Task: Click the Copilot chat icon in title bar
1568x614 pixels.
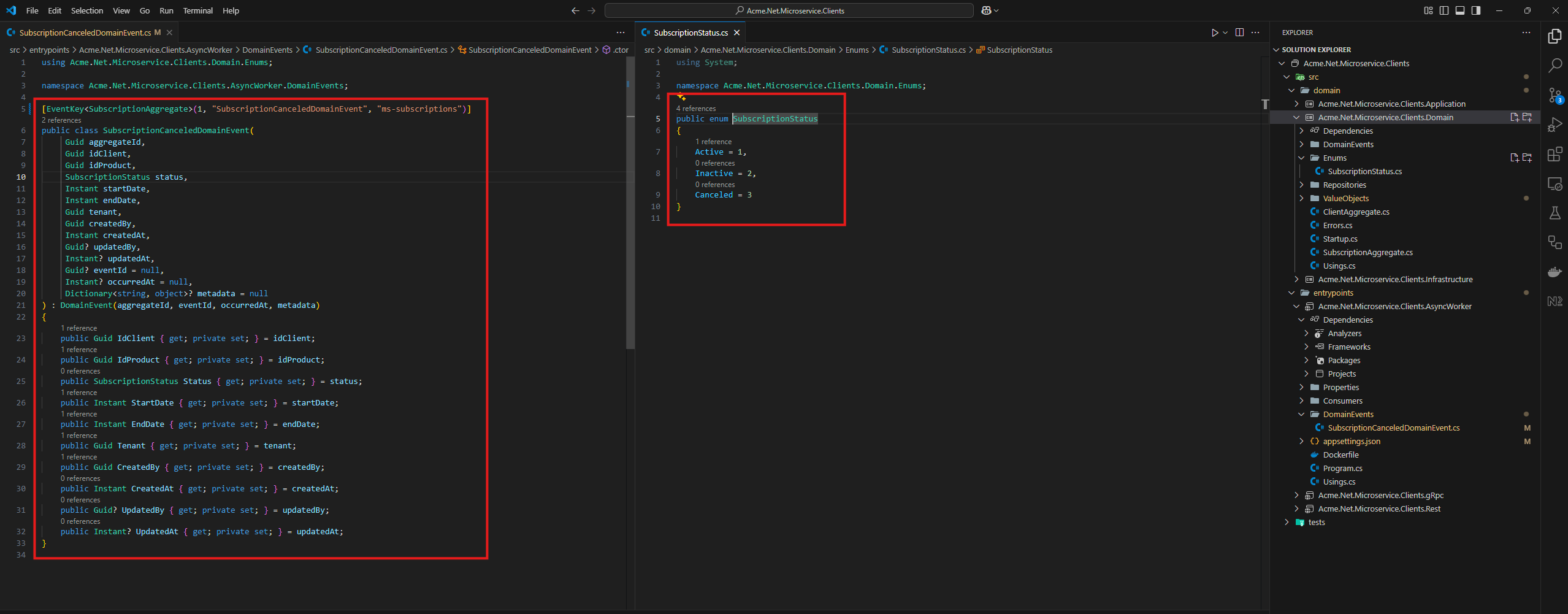Action: click(986, 10)
